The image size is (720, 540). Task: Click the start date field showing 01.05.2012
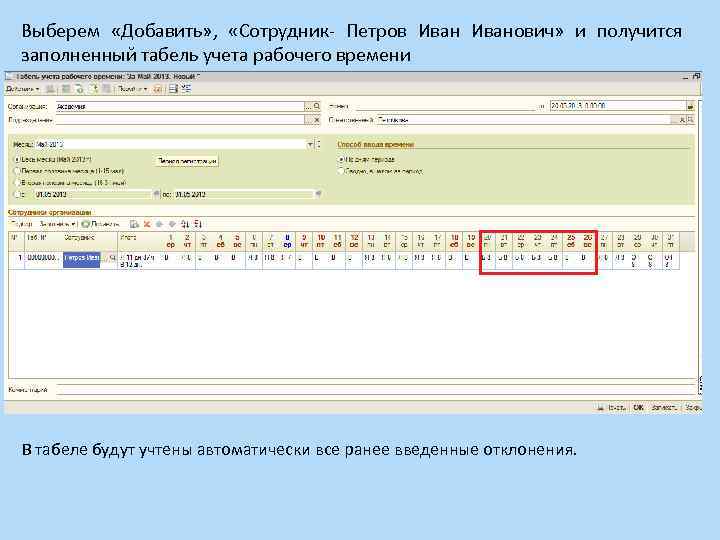click(x=93, y=194)
